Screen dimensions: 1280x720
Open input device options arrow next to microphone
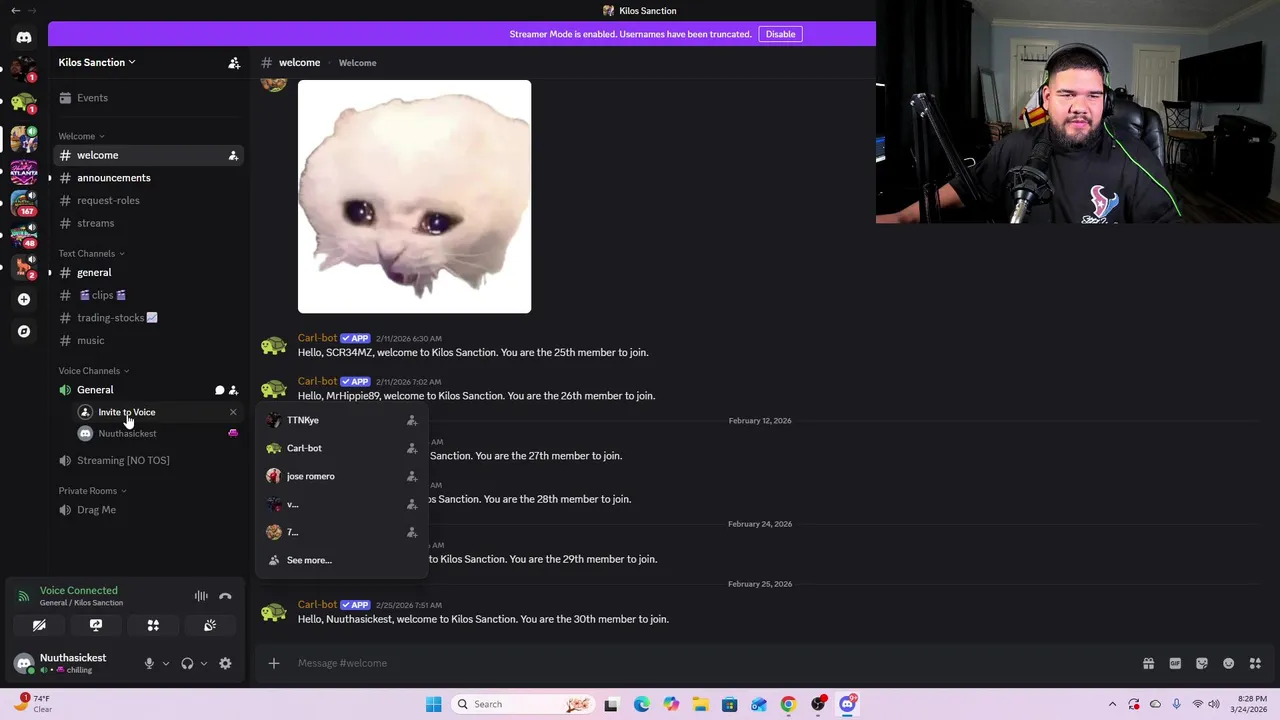(166, 663)
